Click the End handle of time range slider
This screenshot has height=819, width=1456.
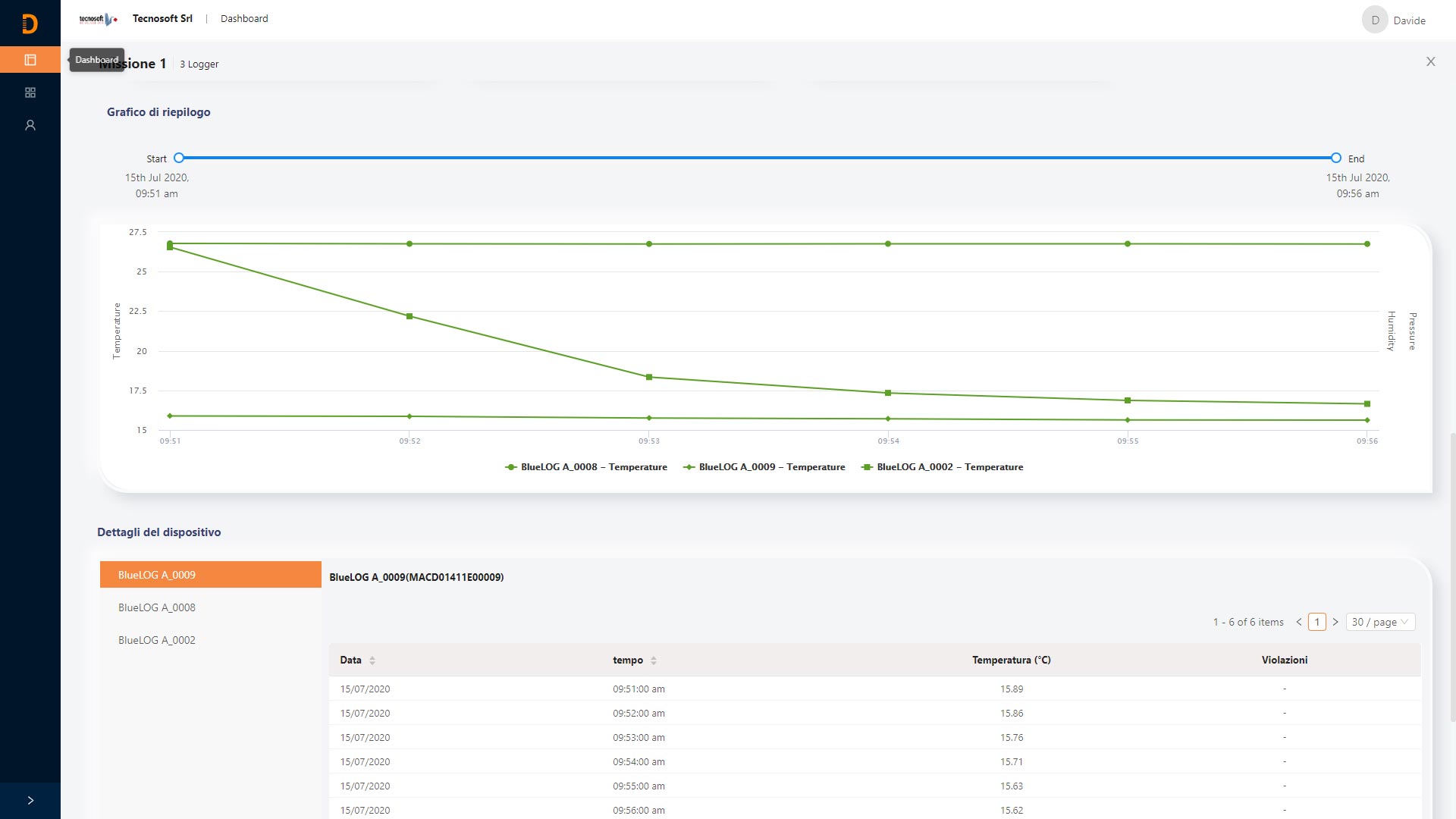[x=1335, y=158]
